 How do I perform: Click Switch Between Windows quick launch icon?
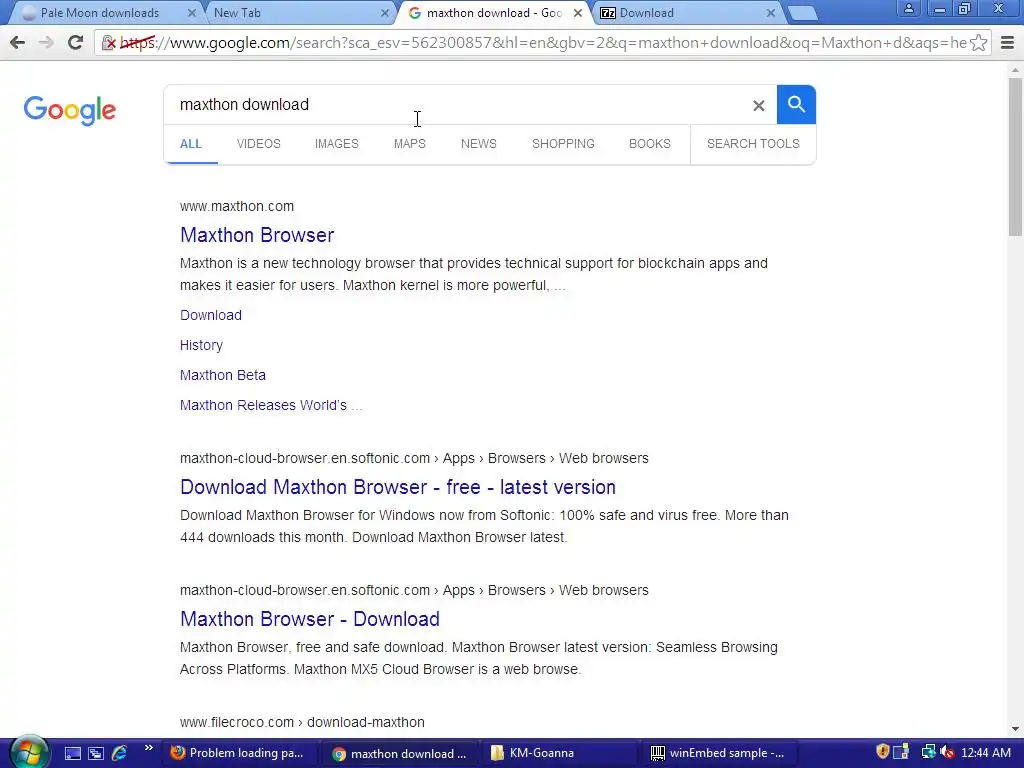[96, 754]
